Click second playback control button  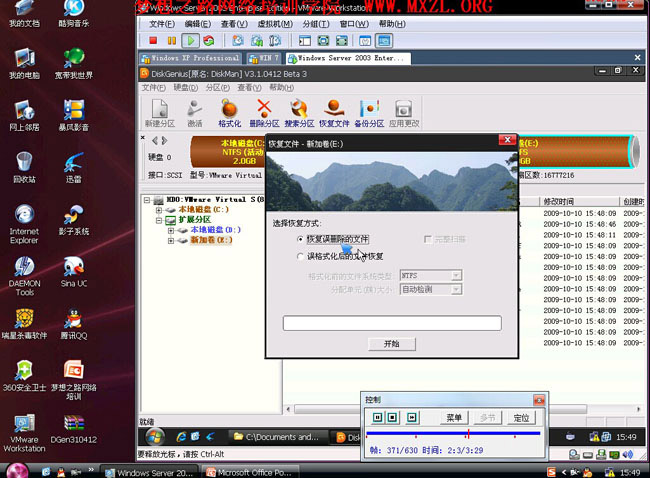tap(393, 417)
